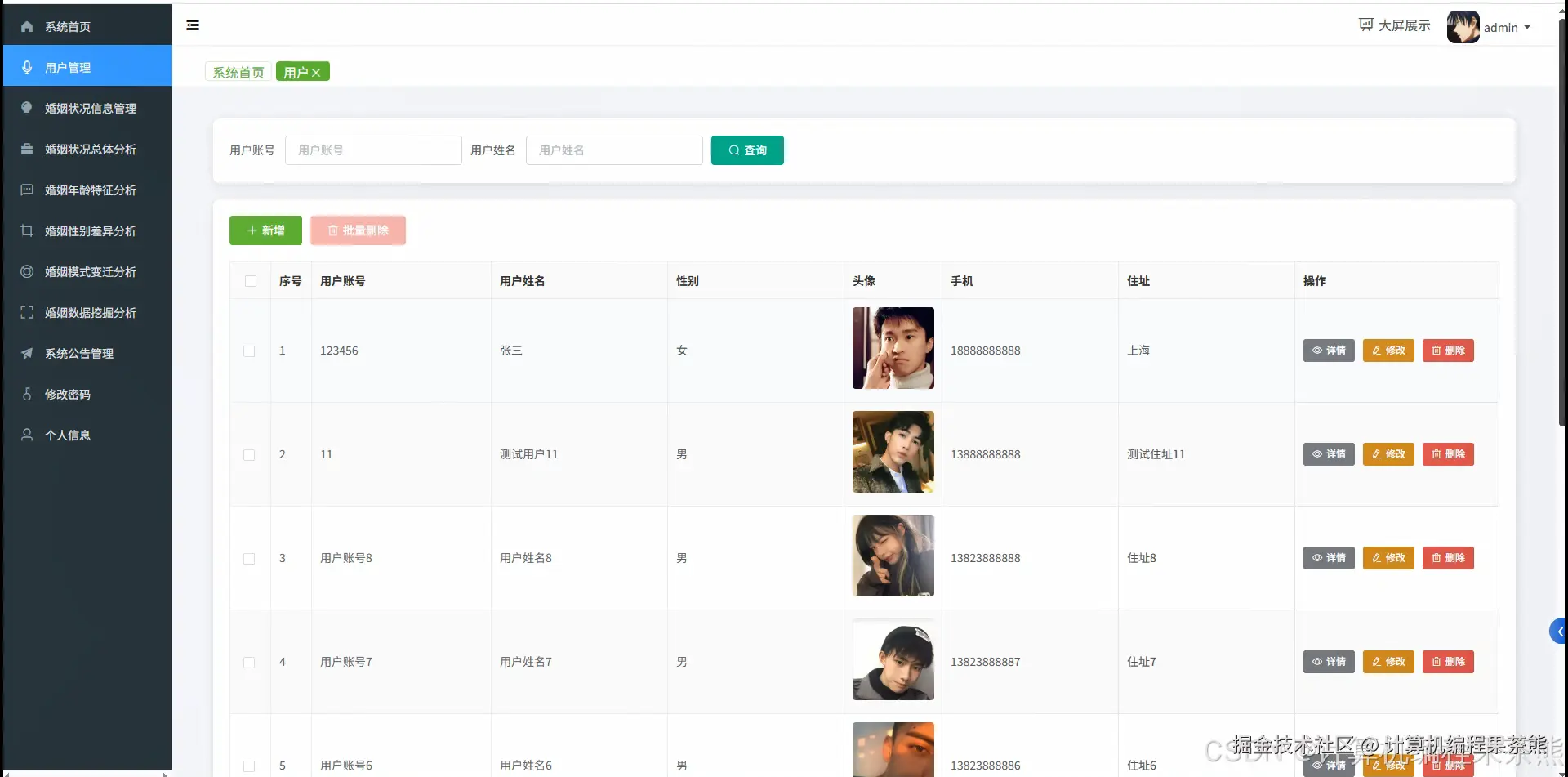Check the row checkbox for 用户姓名7
This screenshot has width=1568, height=777.
coord(249,663)
